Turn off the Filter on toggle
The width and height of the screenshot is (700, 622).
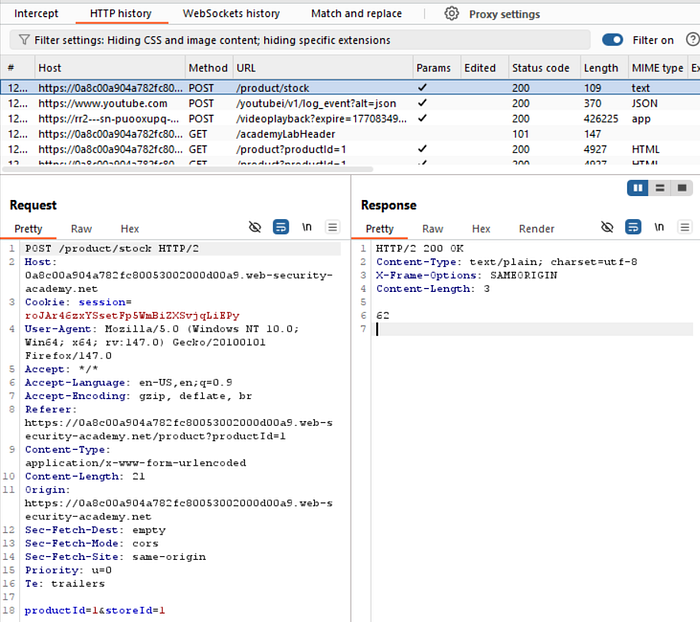point(612,40)
